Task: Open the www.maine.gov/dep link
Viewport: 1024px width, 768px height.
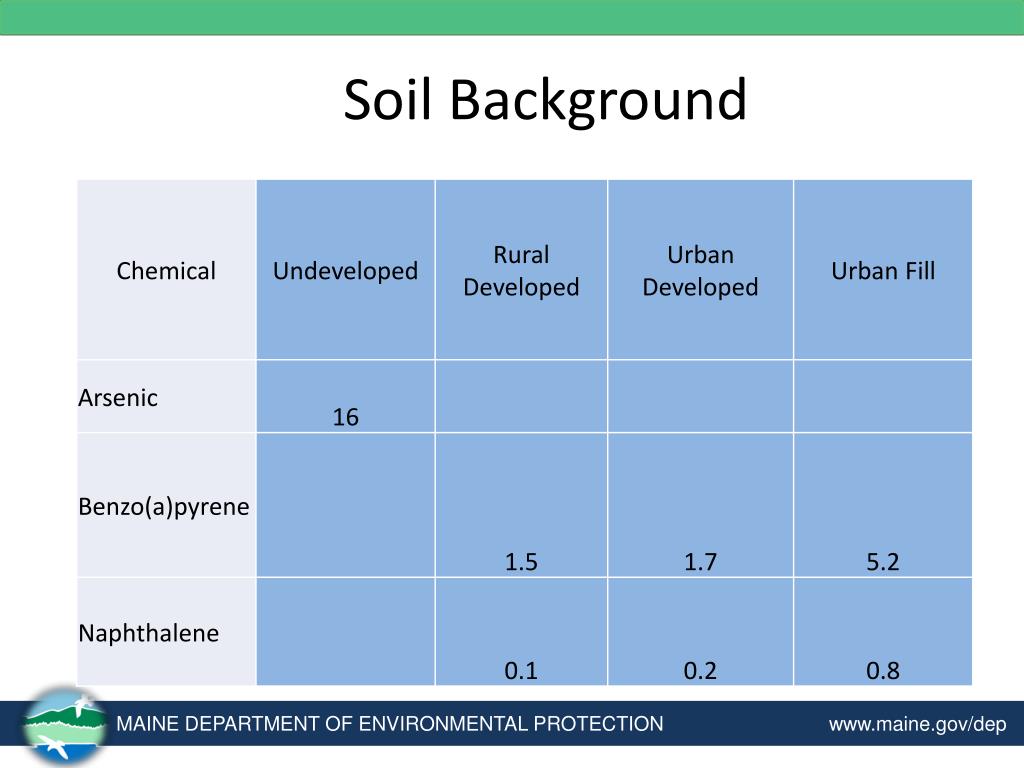Action: click(x=917, y=724)
